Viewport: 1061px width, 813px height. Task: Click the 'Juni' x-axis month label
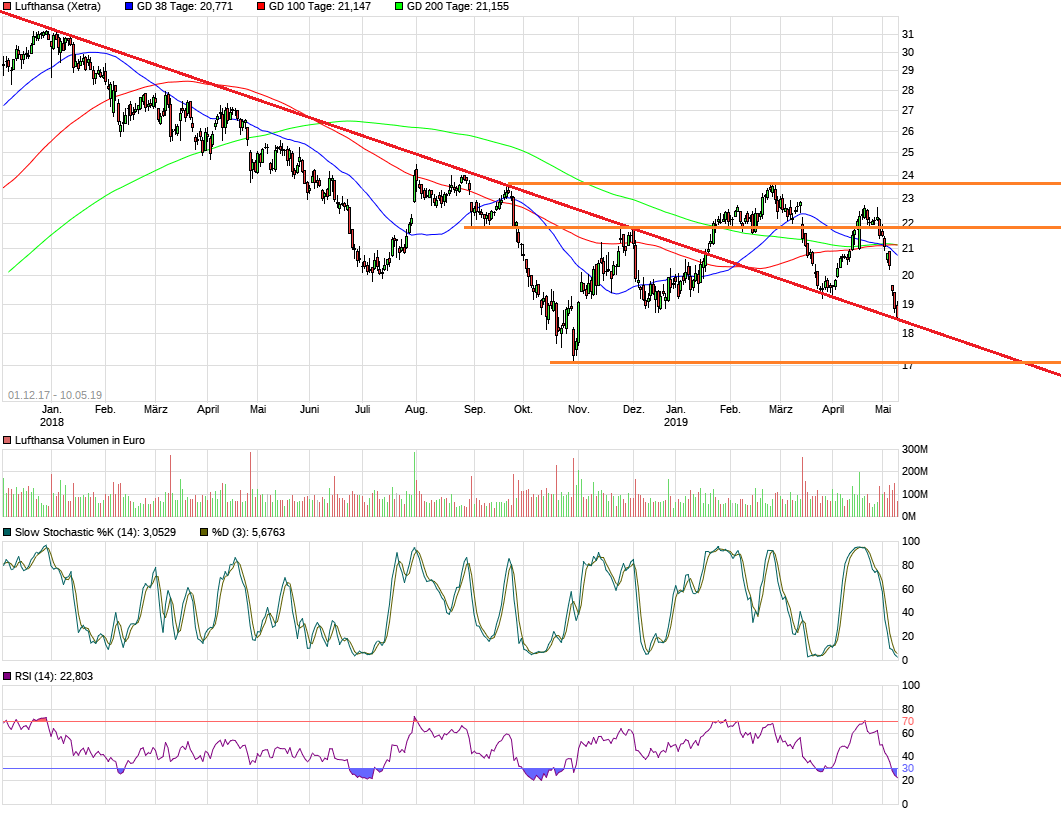click(x=309, y=409)
